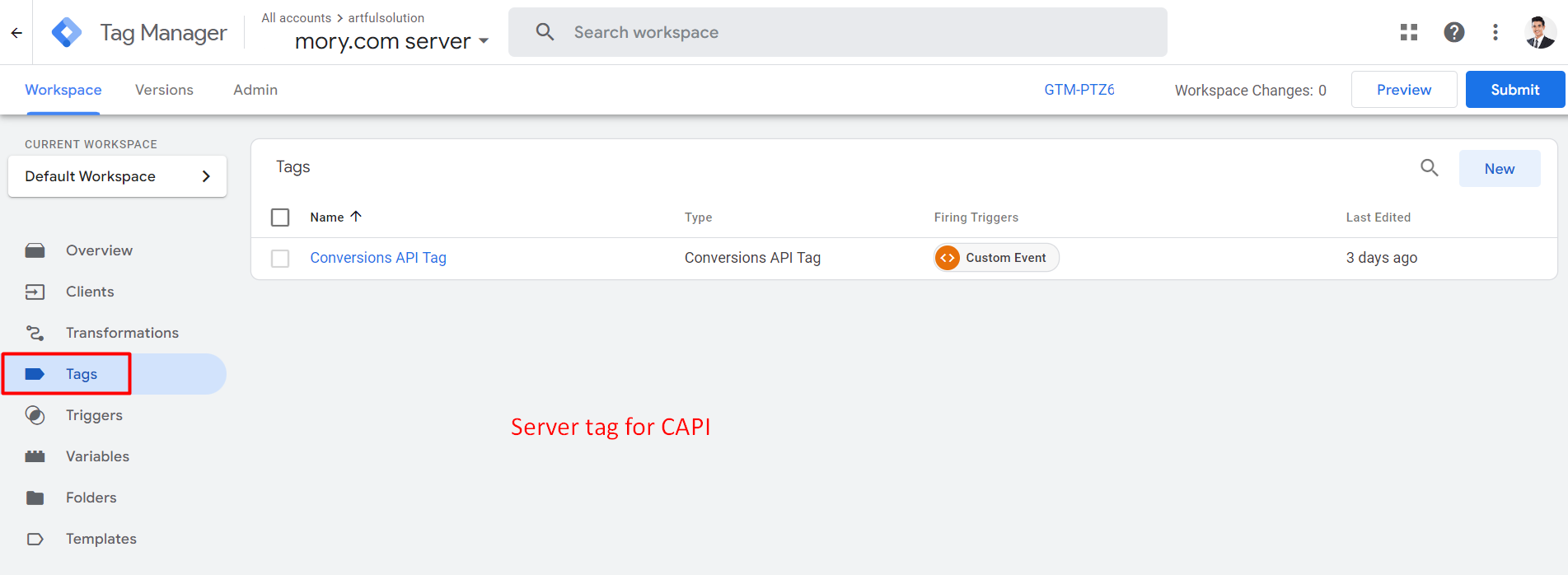Click the search icon in Tags panel
Viewport: 1568px width, 575px height.
[1430, 168]
